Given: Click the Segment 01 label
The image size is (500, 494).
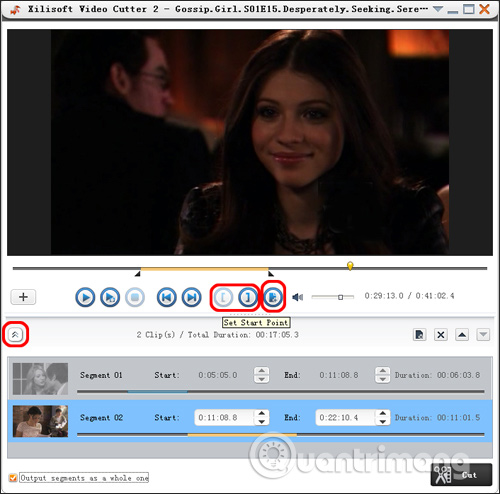Looking at the screenshot, I should tap(101, 375).
